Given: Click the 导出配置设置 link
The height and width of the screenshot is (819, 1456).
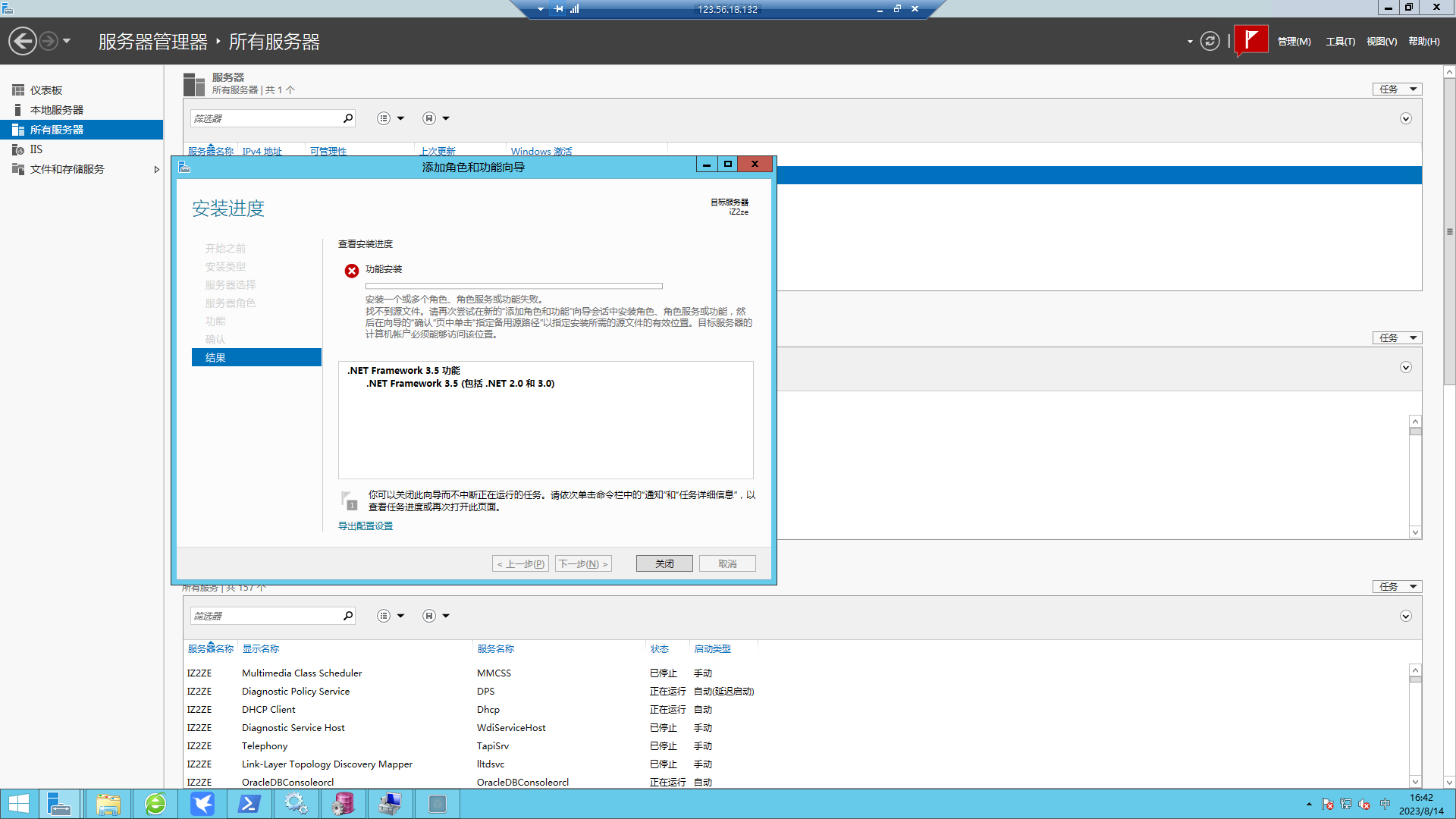Looking at the screenshot, I should (366, 526).
